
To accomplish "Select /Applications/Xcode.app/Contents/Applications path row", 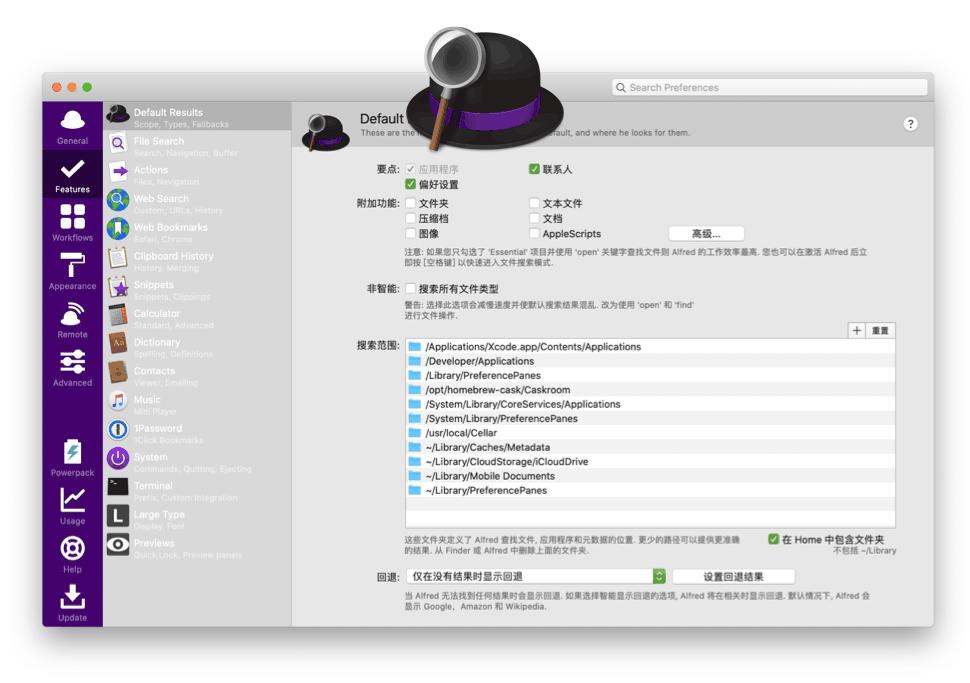I will 650,346.
